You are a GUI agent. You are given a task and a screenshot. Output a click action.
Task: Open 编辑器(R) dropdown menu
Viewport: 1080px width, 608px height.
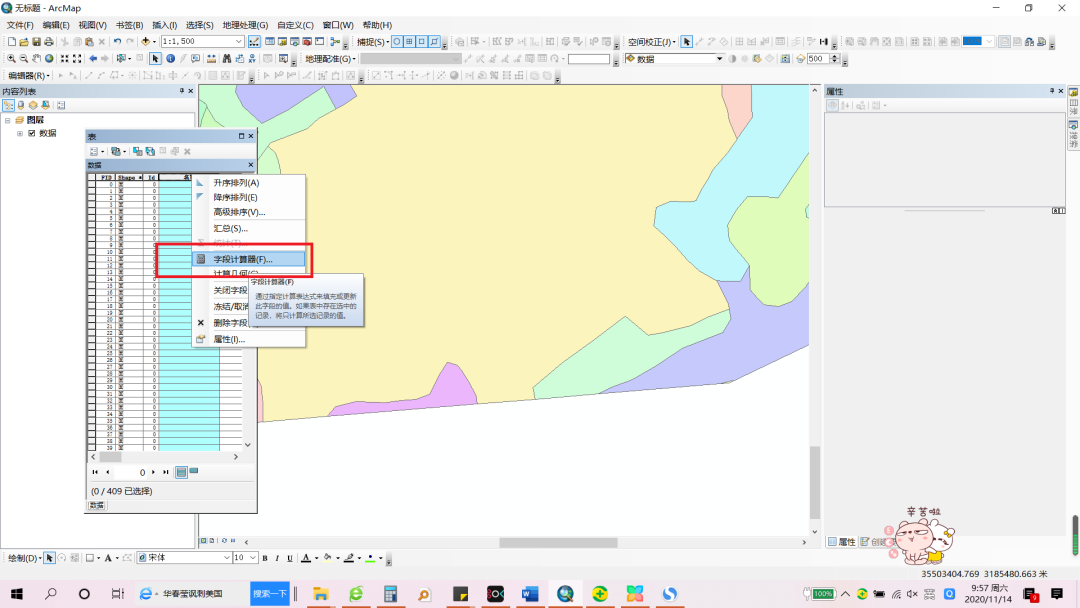pos(29,76)
